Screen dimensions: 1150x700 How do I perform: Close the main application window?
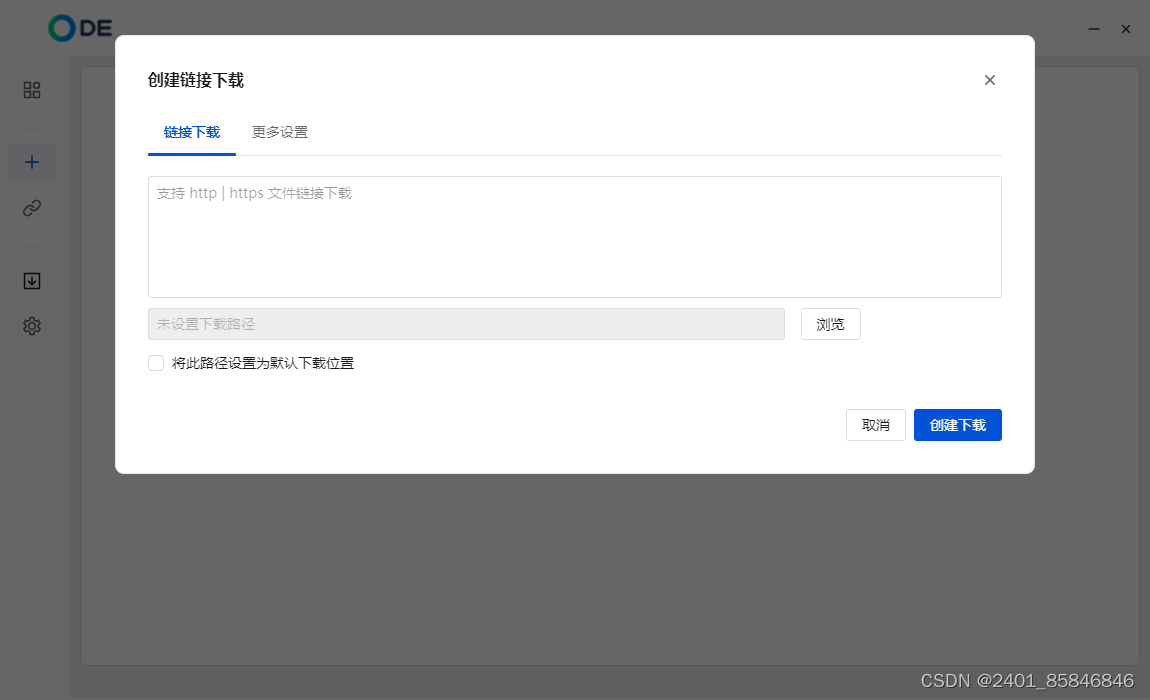1126,29
